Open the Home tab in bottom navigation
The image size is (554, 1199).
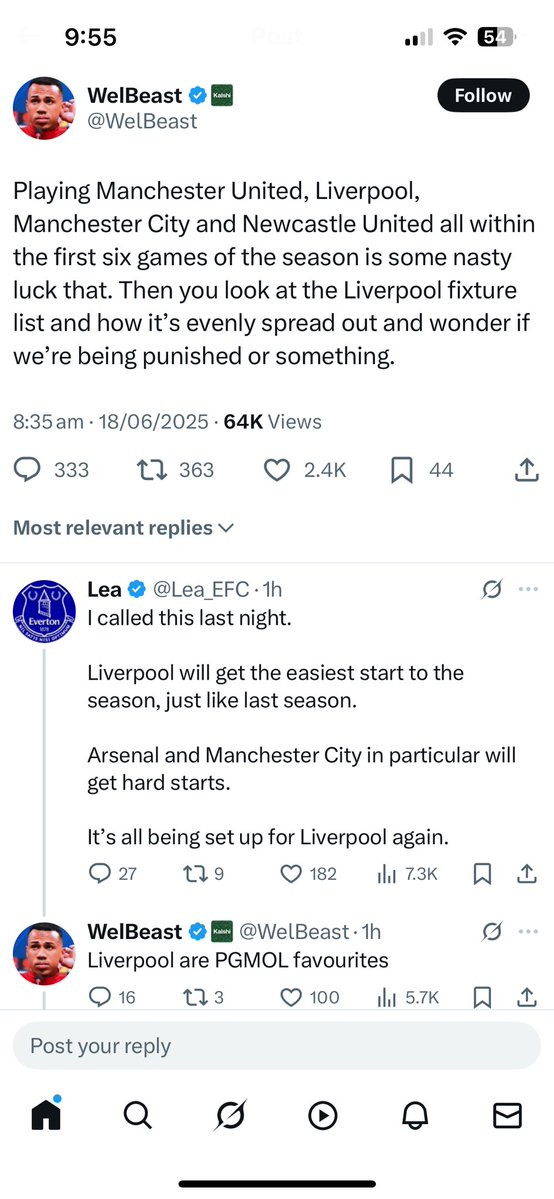(x=46, y=1115)
